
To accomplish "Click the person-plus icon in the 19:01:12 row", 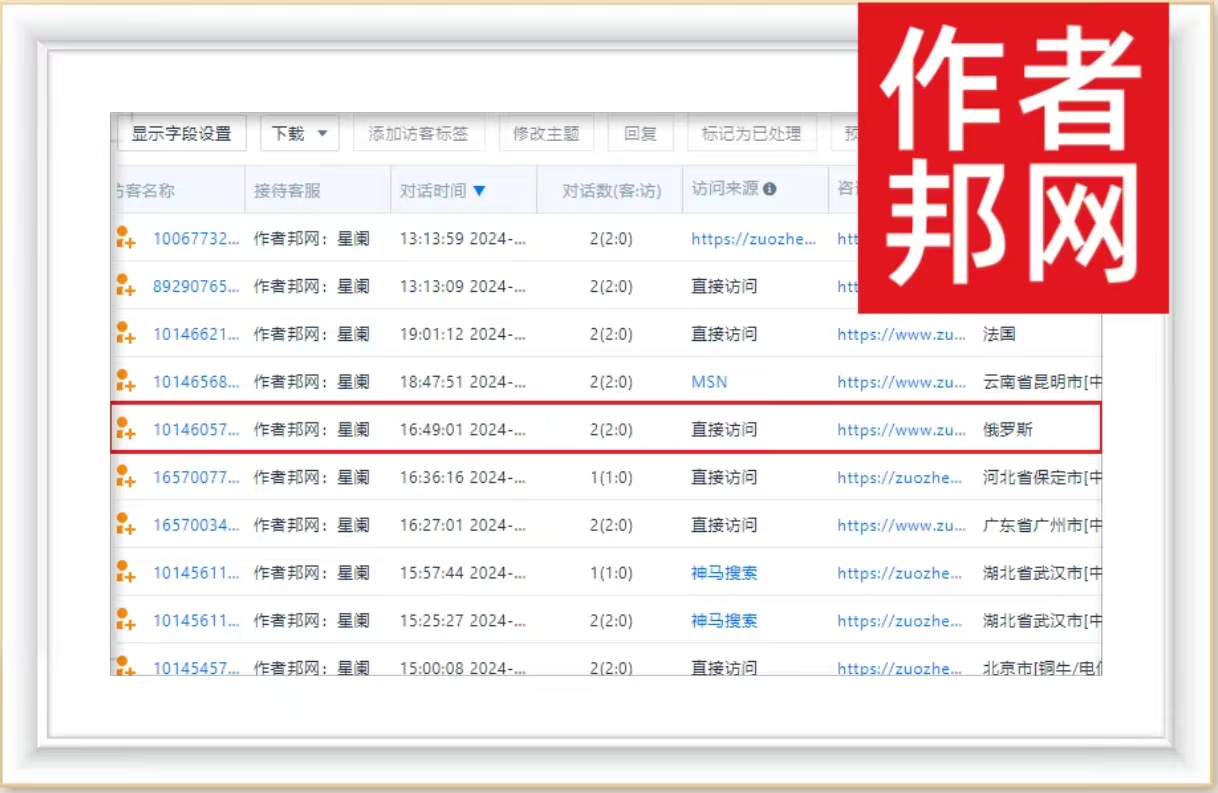I will pos(125,333).
